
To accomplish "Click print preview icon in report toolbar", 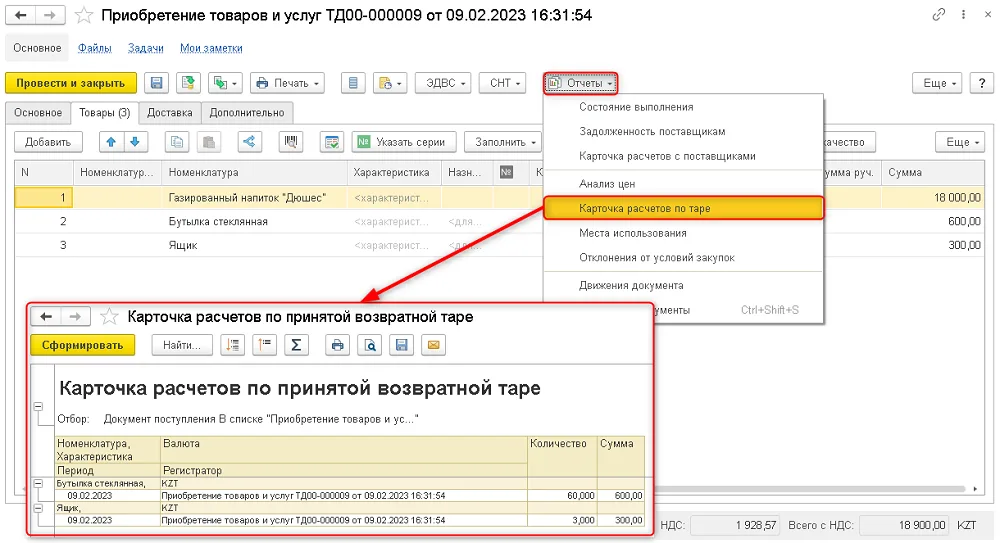I will [370, 345].
